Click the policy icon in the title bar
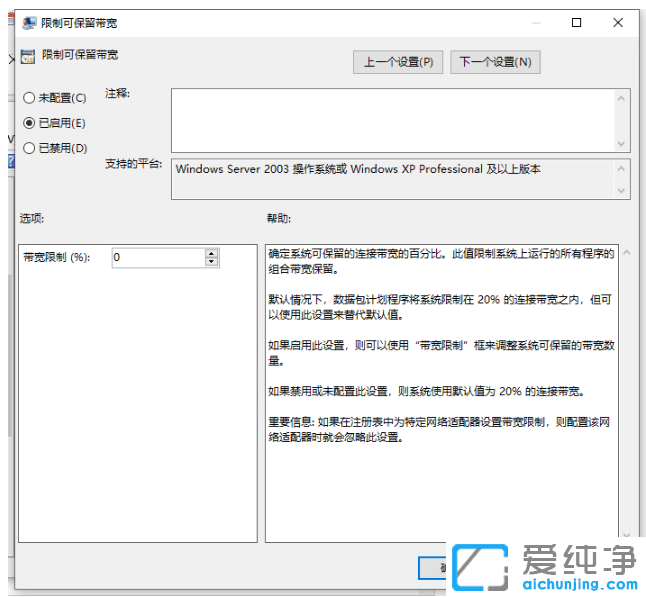The image size is (646, 597). (28, 23)
